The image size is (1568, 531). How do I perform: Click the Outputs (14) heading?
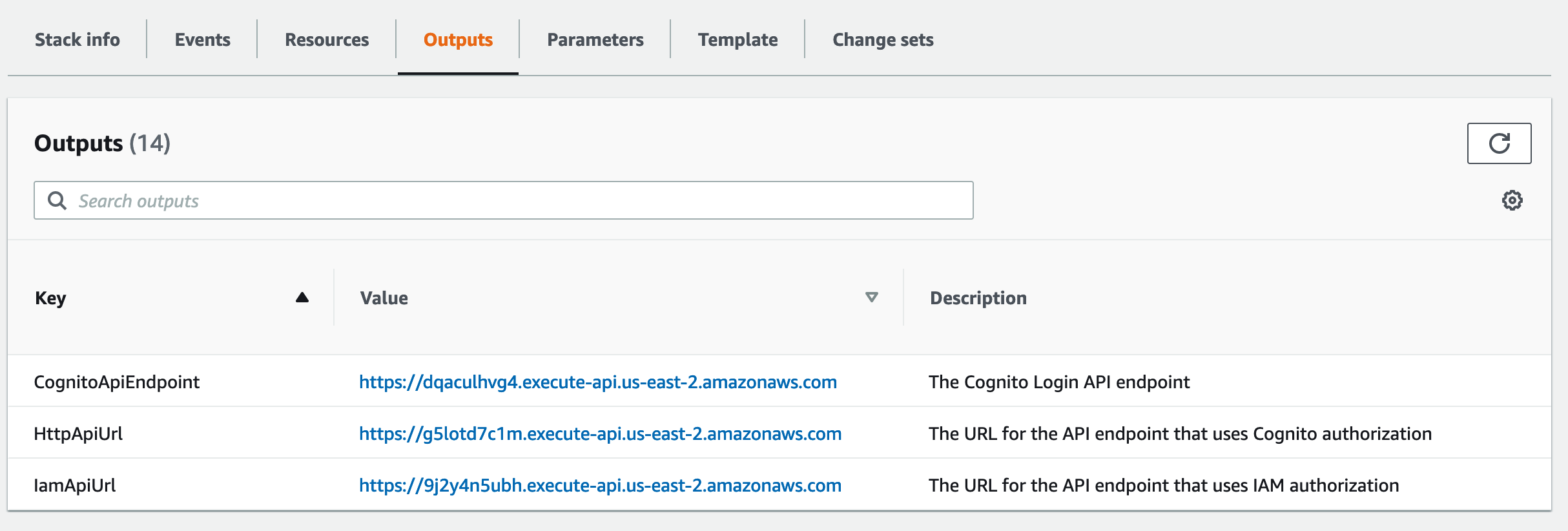pyautogui.click(x=102, y=143)
